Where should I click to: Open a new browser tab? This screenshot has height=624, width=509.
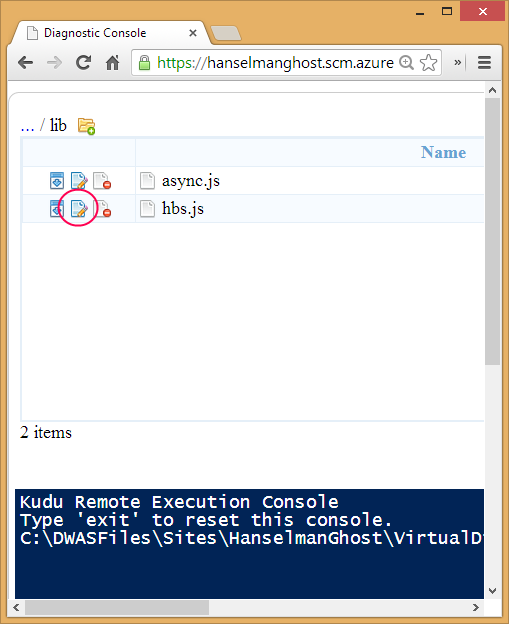click(226, 33)
